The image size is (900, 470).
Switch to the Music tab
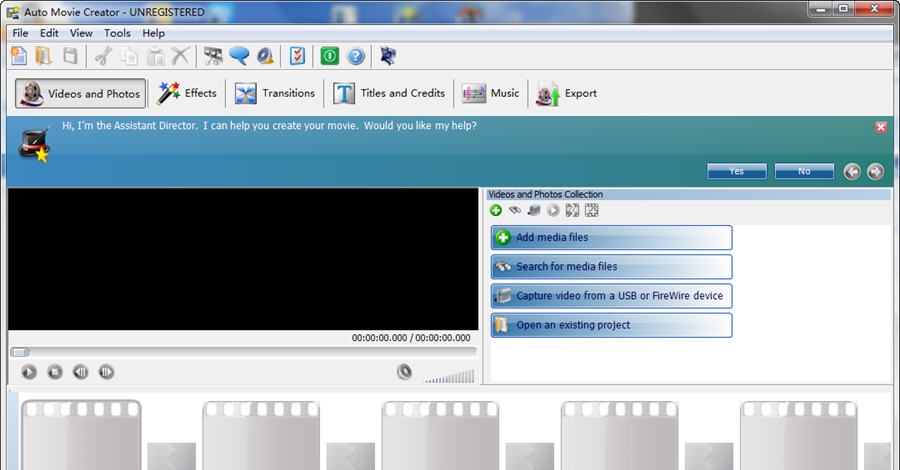coord(491,93)
